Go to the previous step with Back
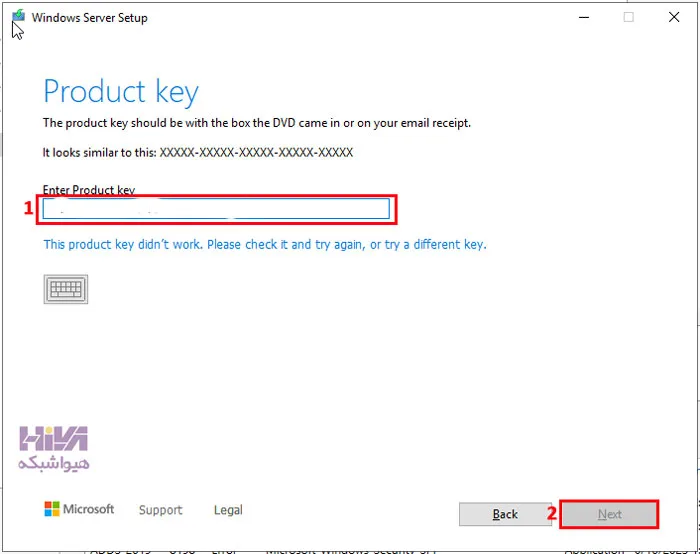 pyautogui.click(x=505, y=514)
